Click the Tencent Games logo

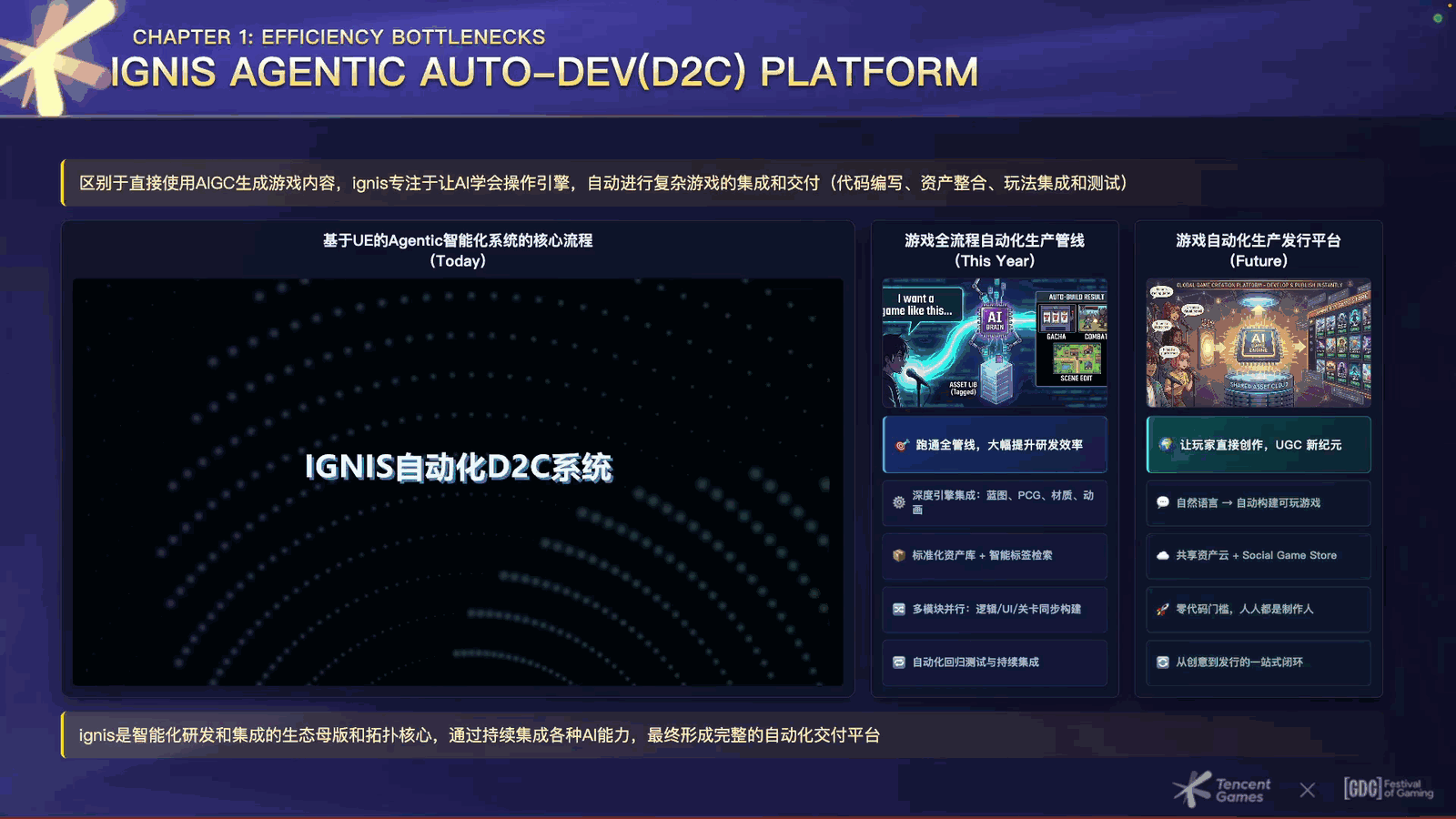pyautogui.click(x=1222, y=789)
